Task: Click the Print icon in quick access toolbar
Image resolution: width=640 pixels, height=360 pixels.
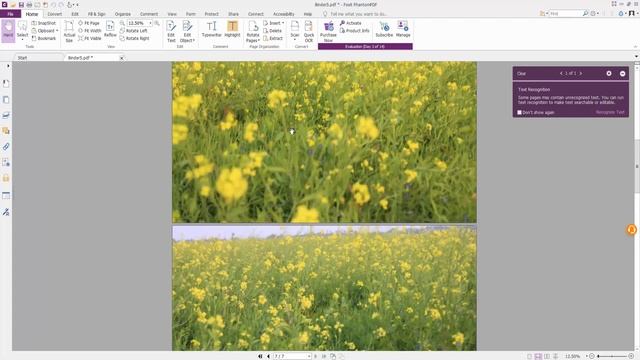Action: [29, 4]
